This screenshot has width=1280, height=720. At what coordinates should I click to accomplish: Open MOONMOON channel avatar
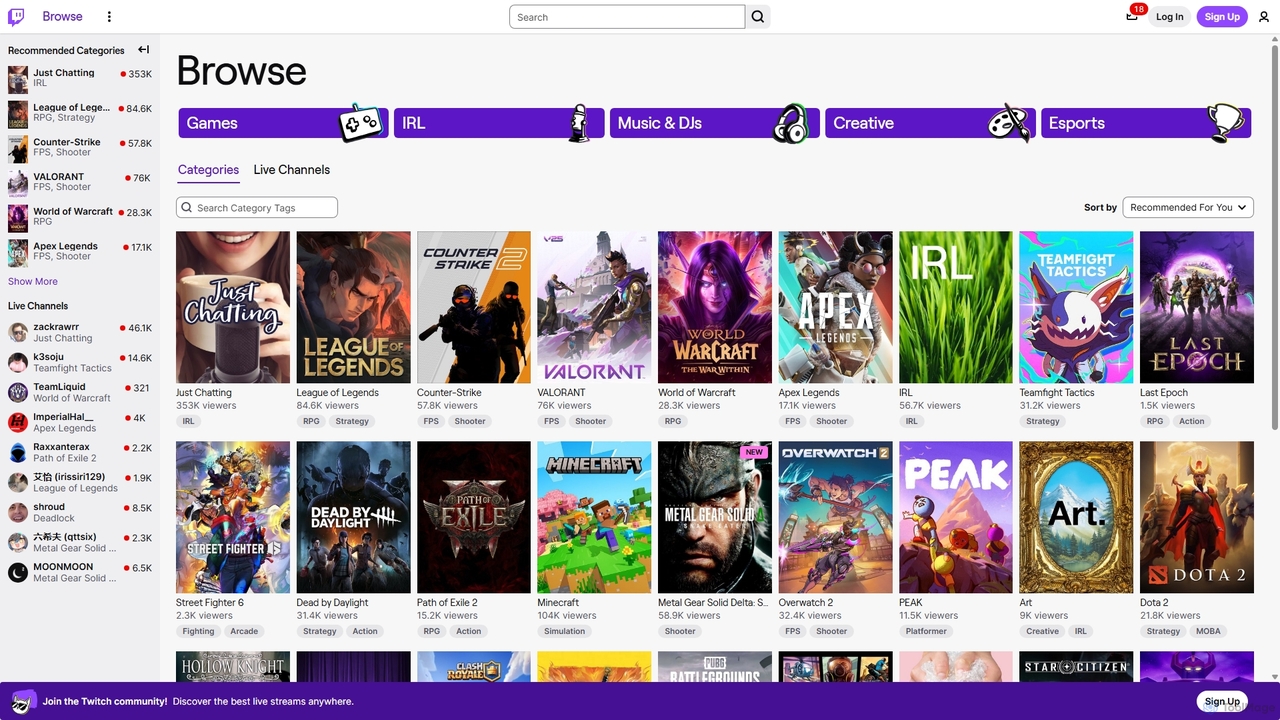pos(18,572)
